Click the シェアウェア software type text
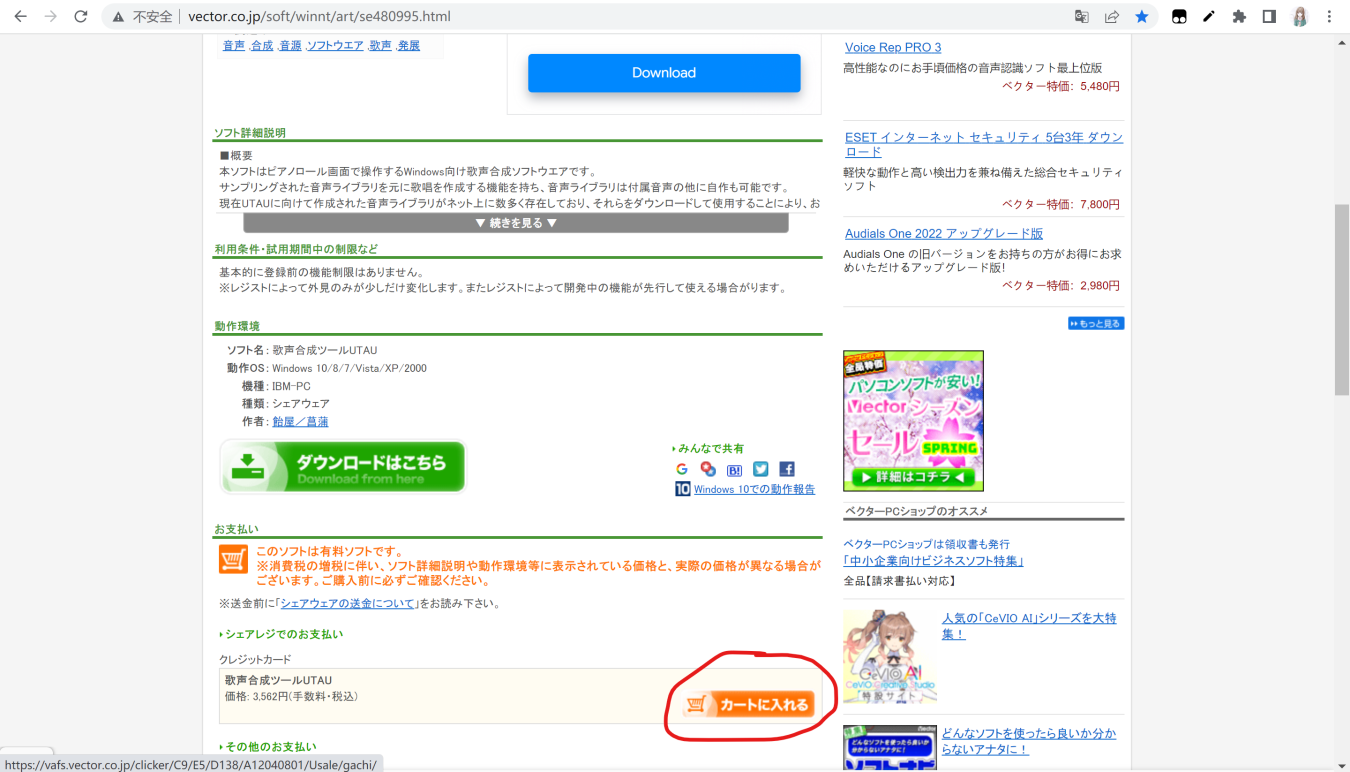 (301, 404)
